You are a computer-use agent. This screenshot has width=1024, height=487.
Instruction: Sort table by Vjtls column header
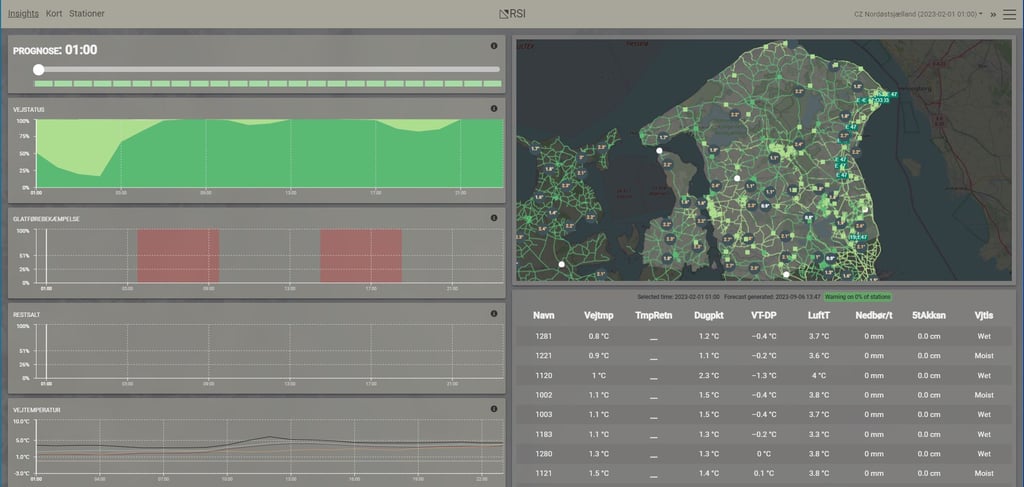[984, 315]
